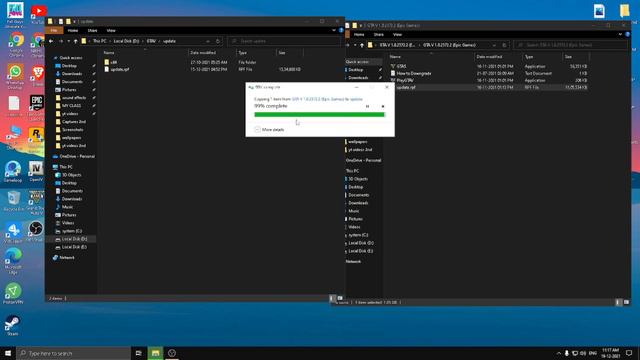Image resolution: width=640 pixels, height=360 pixels.
Task: Open File Explorer from taskbar
Action: (156, 353)
